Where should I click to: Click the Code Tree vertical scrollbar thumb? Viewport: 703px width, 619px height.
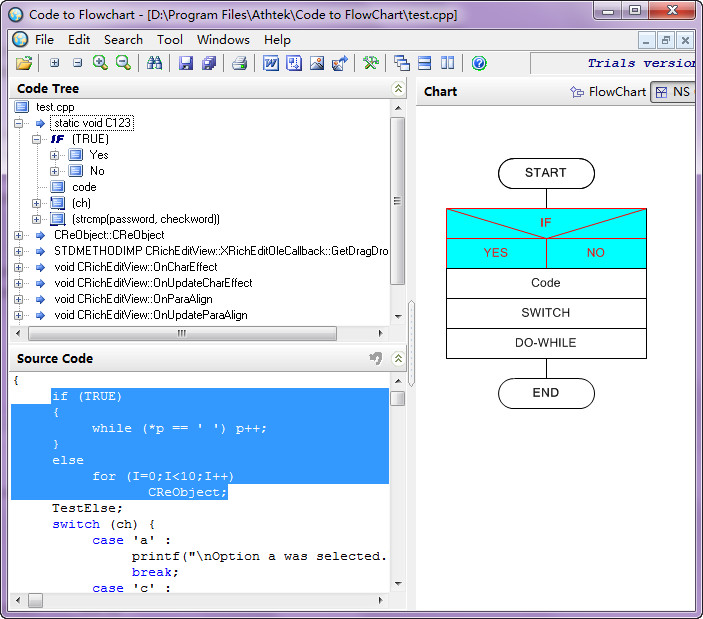397,201
